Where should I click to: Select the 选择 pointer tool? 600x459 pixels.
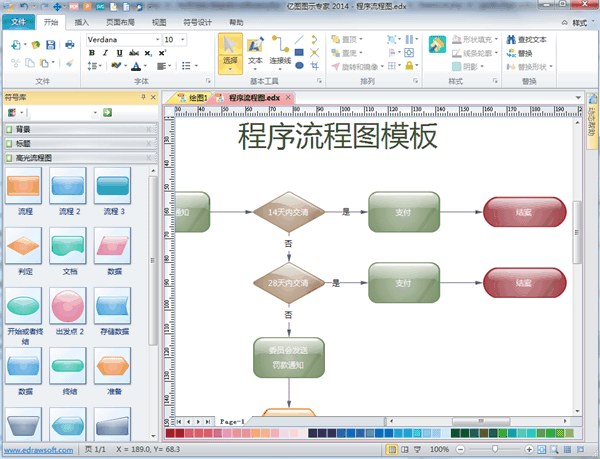tap(230, 53)
